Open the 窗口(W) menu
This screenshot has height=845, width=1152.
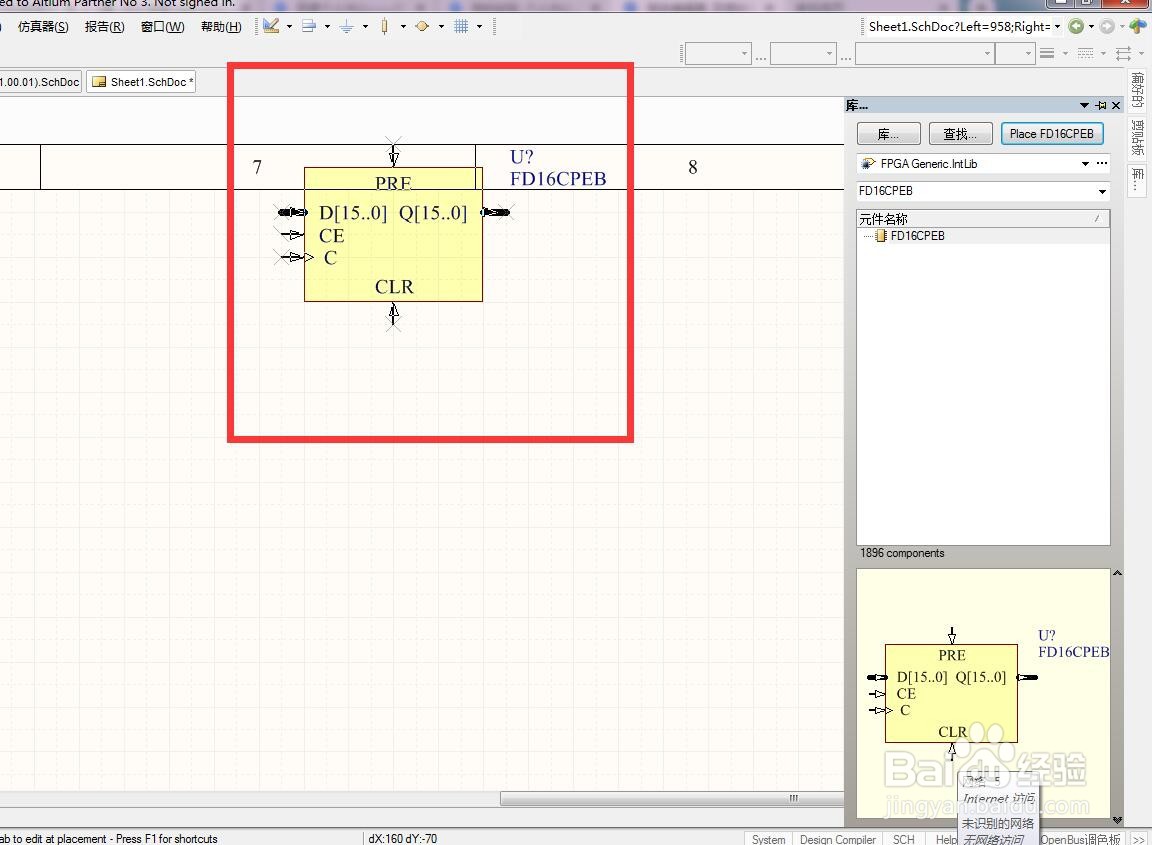point(162,26)
